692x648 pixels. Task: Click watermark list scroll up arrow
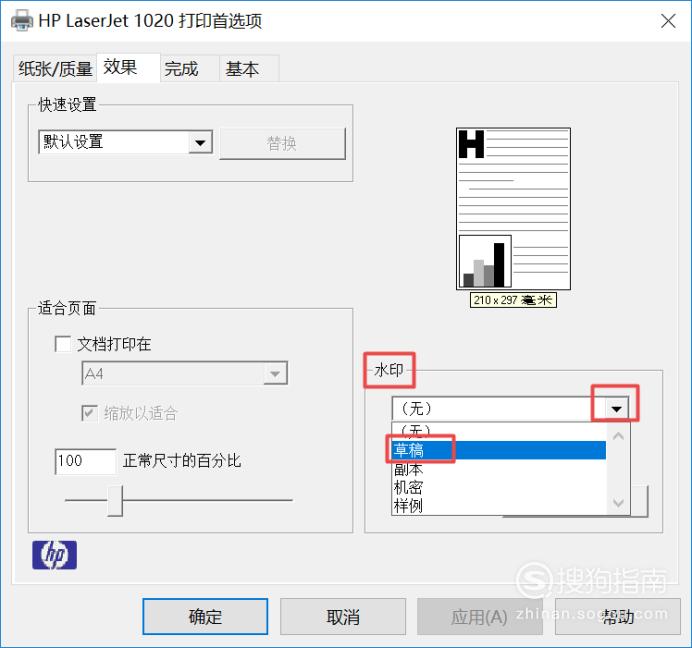618,436
